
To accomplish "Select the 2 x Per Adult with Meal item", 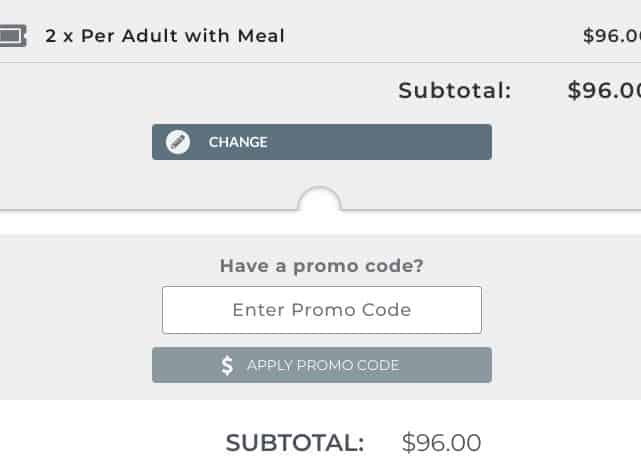I will coord(165,36).
